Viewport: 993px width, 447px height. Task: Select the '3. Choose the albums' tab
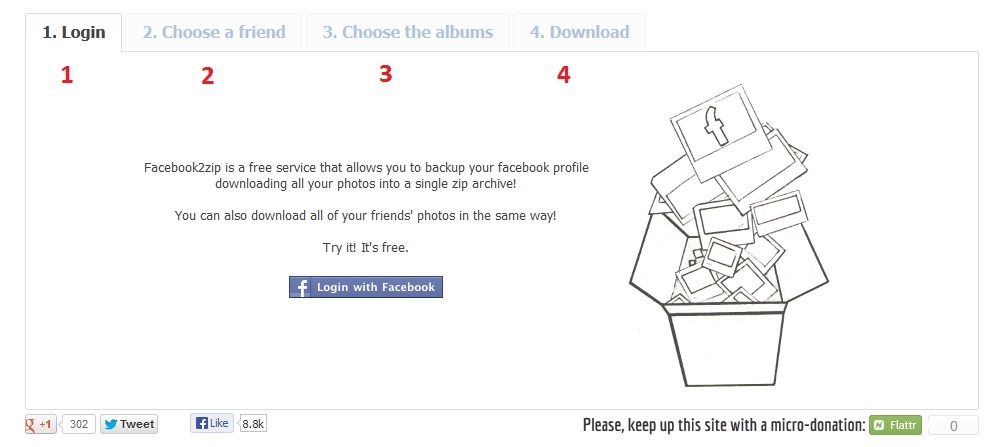407,32
